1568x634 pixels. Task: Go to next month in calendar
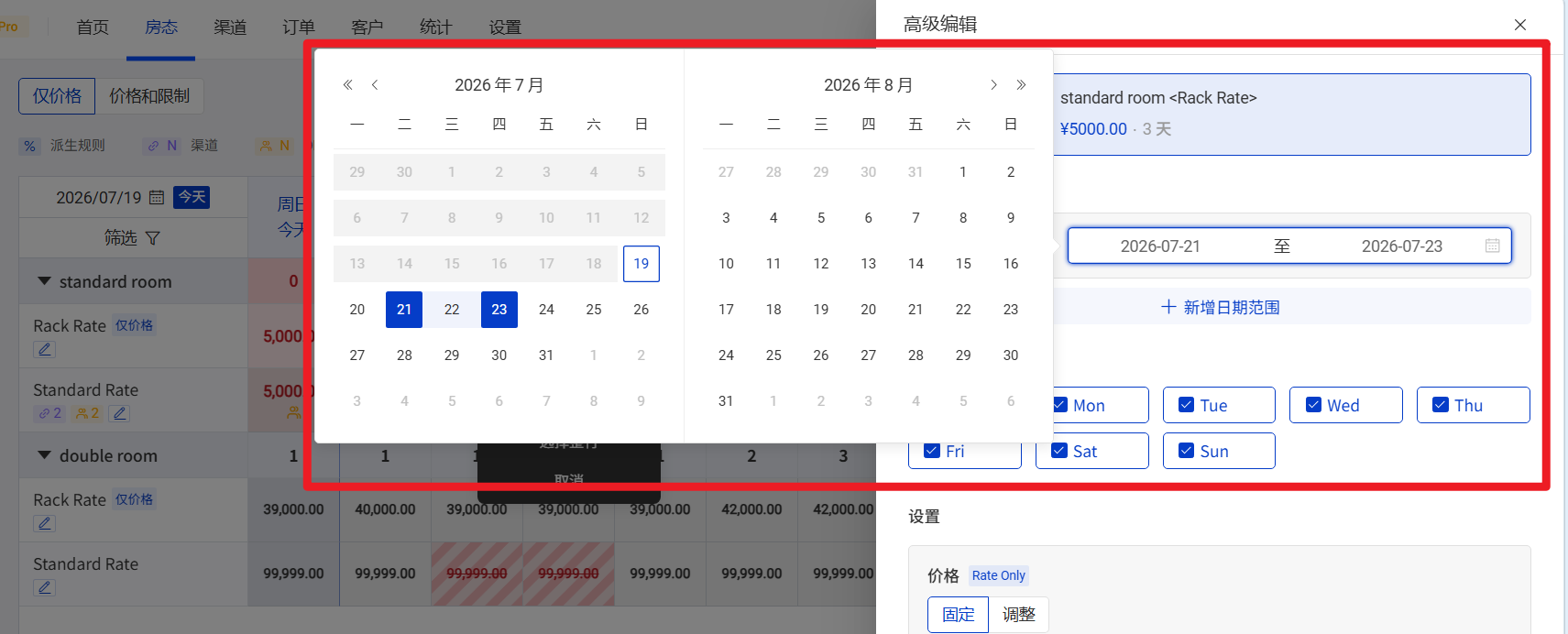(x=993, y=85)
